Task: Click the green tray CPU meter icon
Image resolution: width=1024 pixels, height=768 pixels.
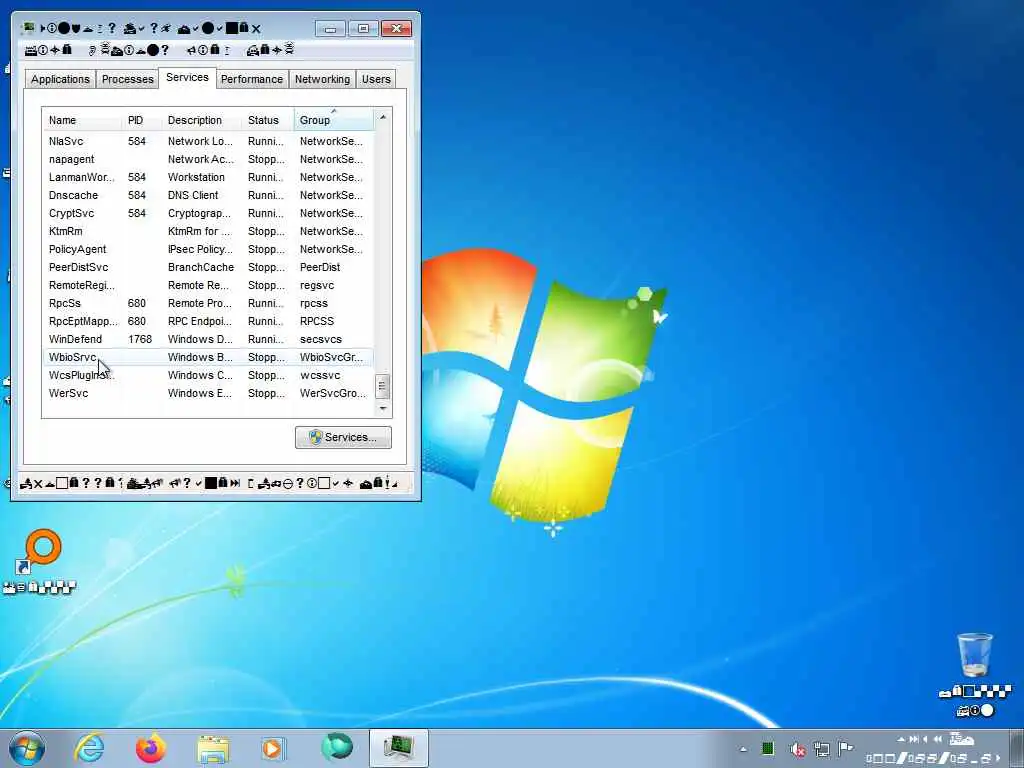Action: pyautogui.click(x=768, y=749)
